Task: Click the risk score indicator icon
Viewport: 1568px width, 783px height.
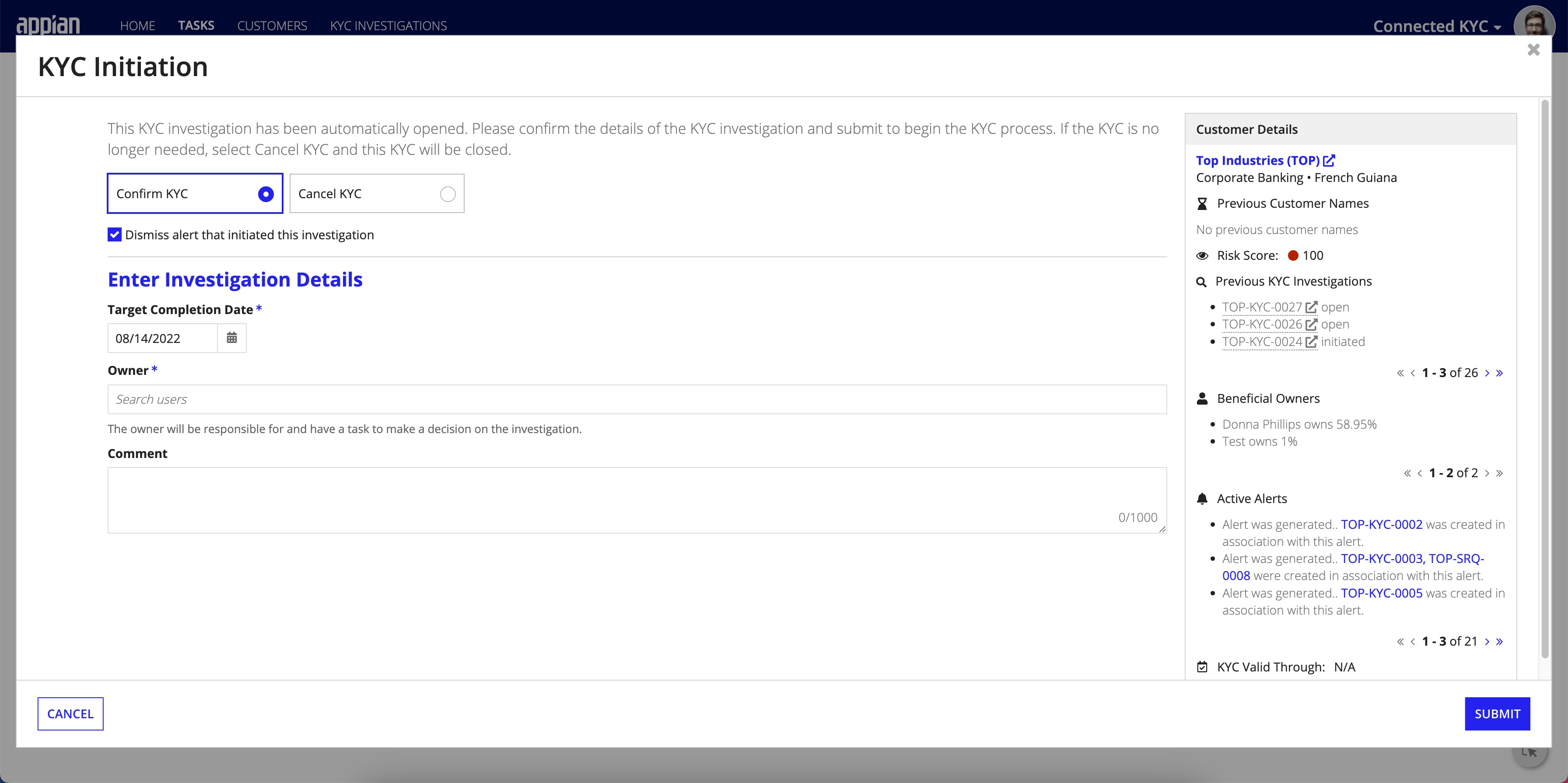Action: pos(1293,255)
